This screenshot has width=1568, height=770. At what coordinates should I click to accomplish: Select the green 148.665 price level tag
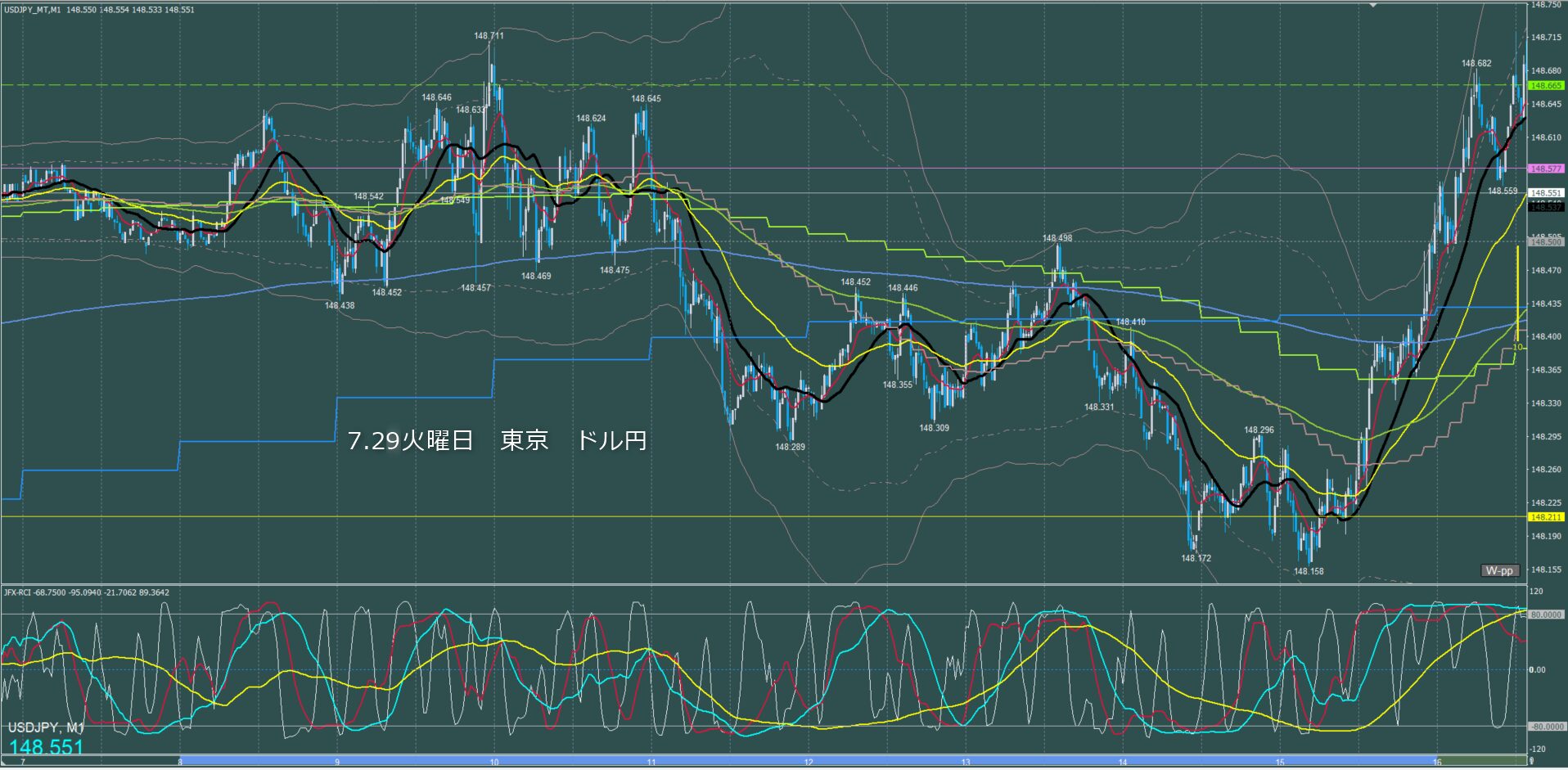[x=1546, y=85]
